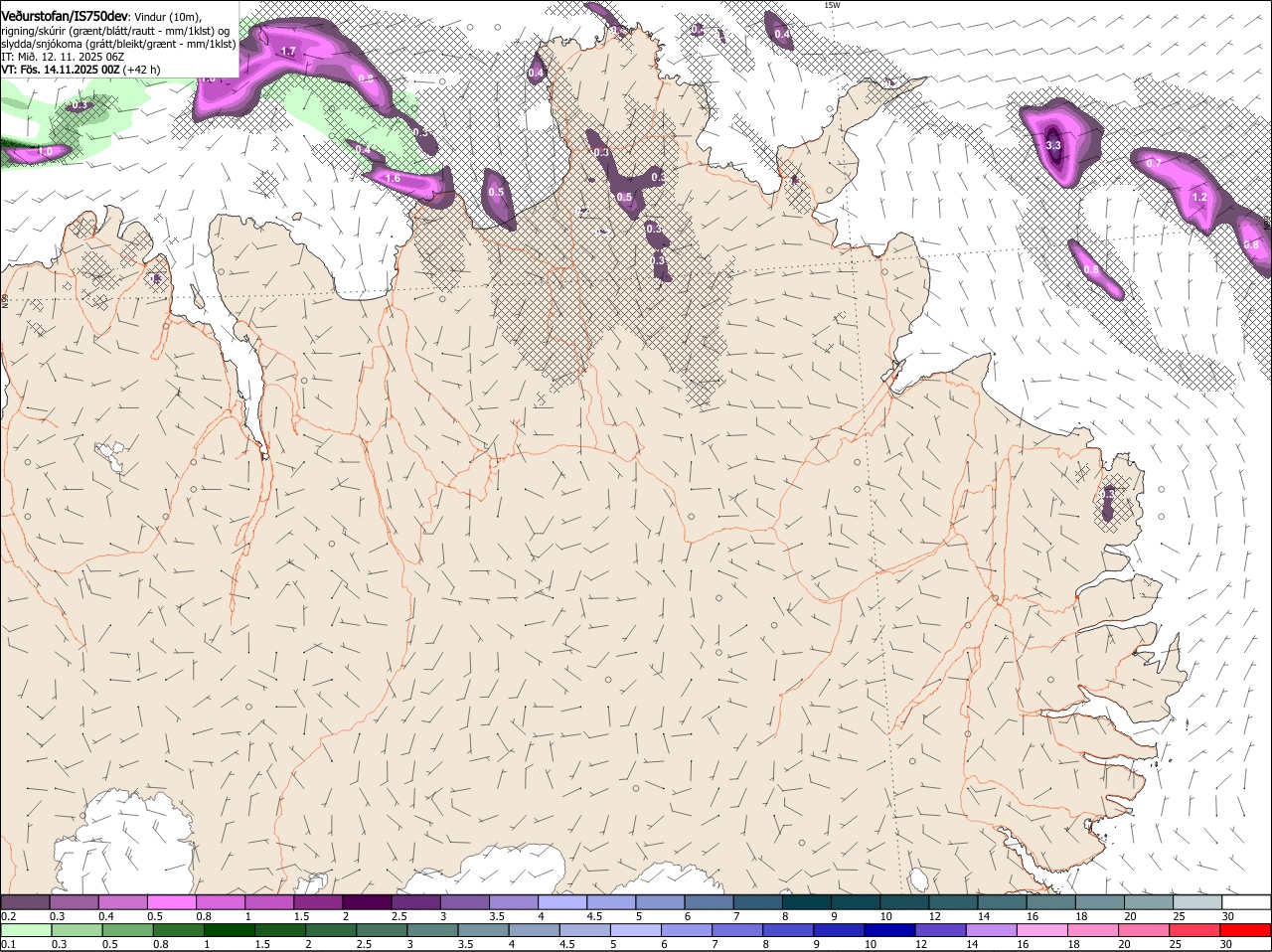Click the 0.7 snowfall value label

[1153, 163]
